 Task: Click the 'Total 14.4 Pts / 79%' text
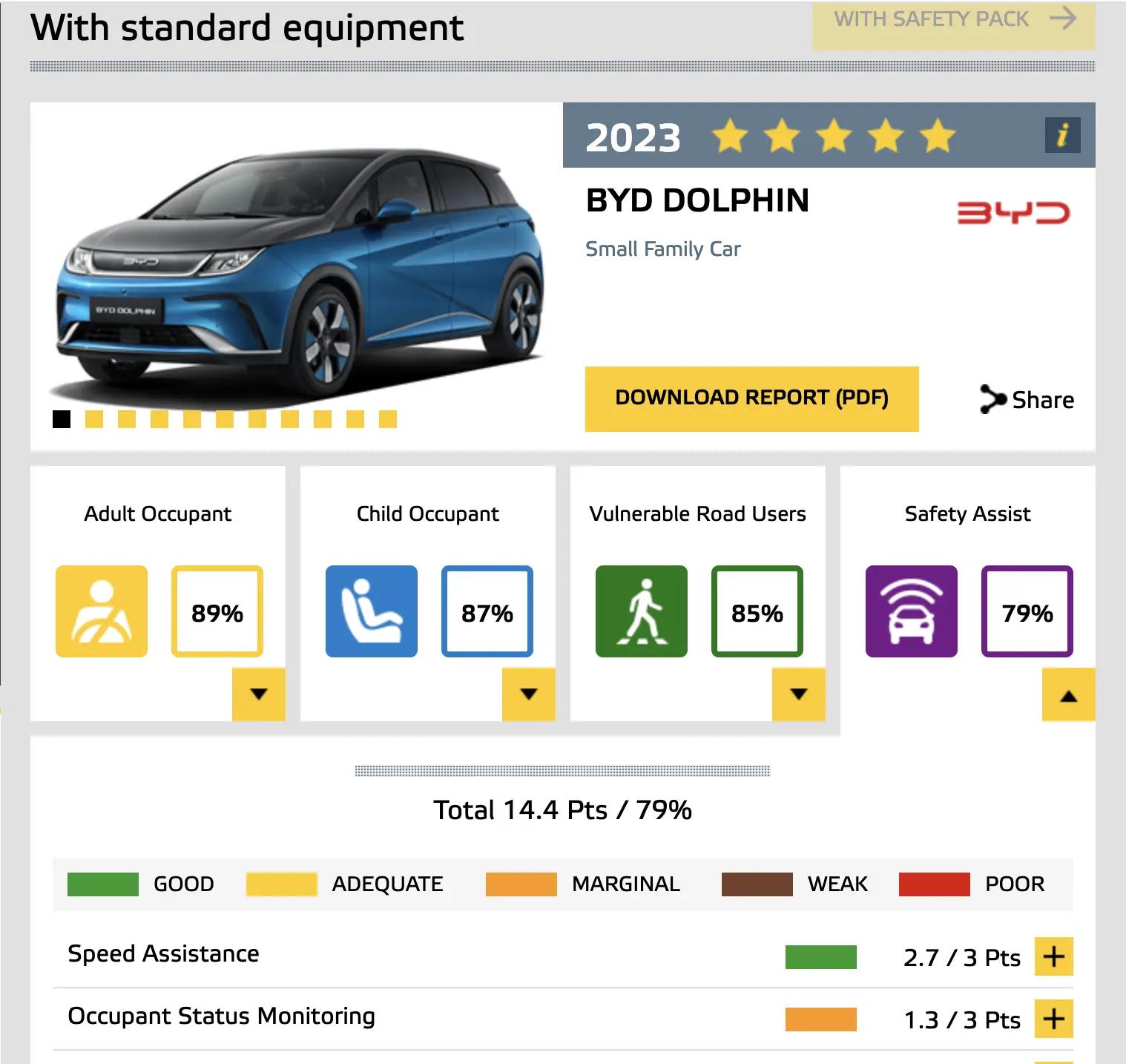[563, 810]
